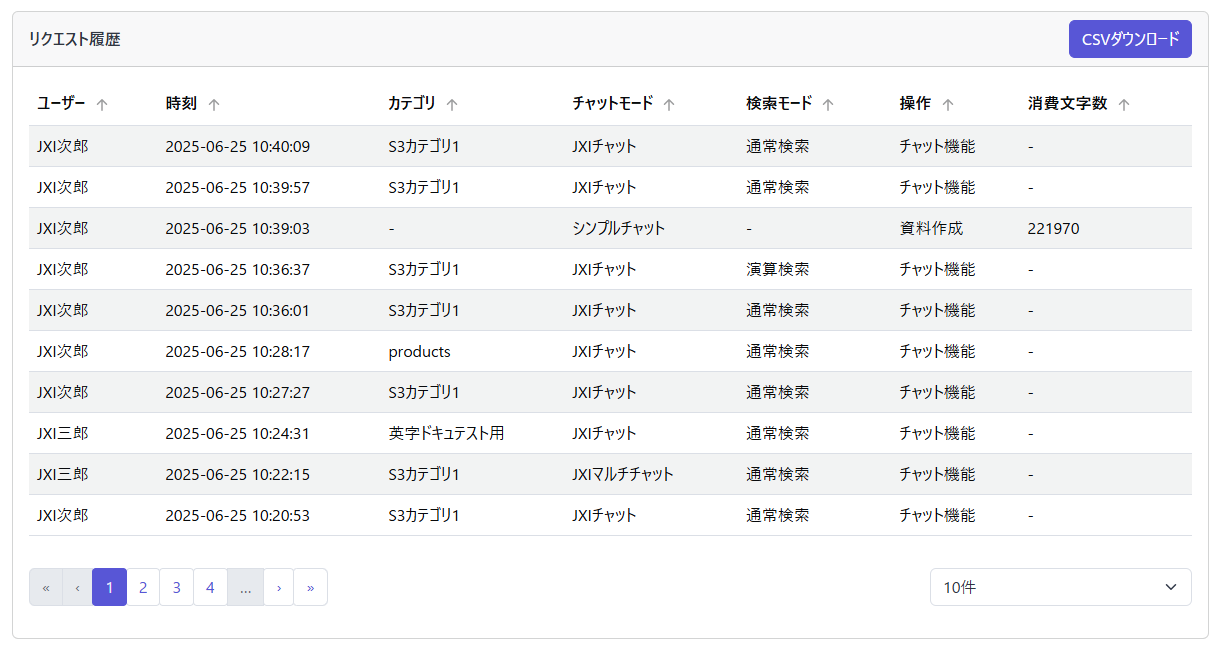The image size is (1215, 646).
Task: Download history with CSVダウンロード button
Action: pos(1130,39)
